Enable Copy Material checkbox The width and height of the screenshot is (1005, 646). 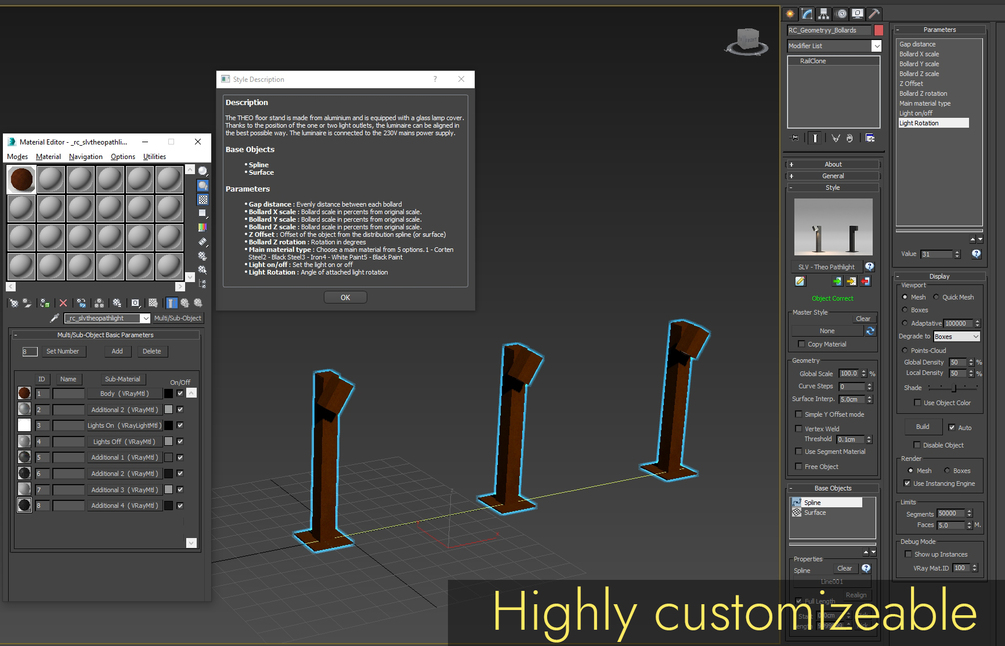tap(801, 344)
